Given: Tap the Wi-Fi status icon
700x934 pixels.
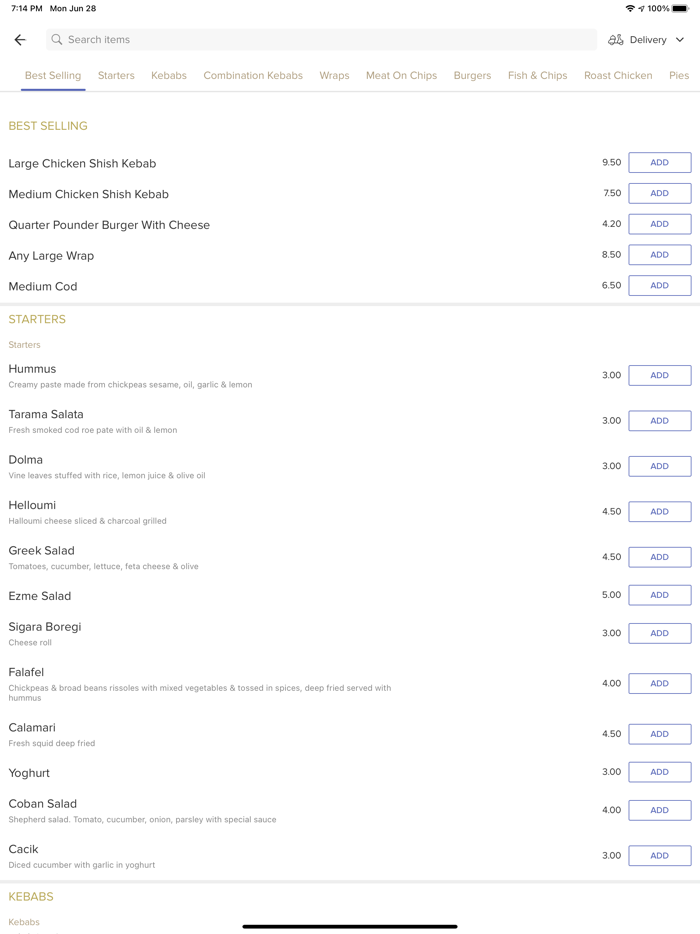Looking at the screenshot, I should click(x=629, y=8).
